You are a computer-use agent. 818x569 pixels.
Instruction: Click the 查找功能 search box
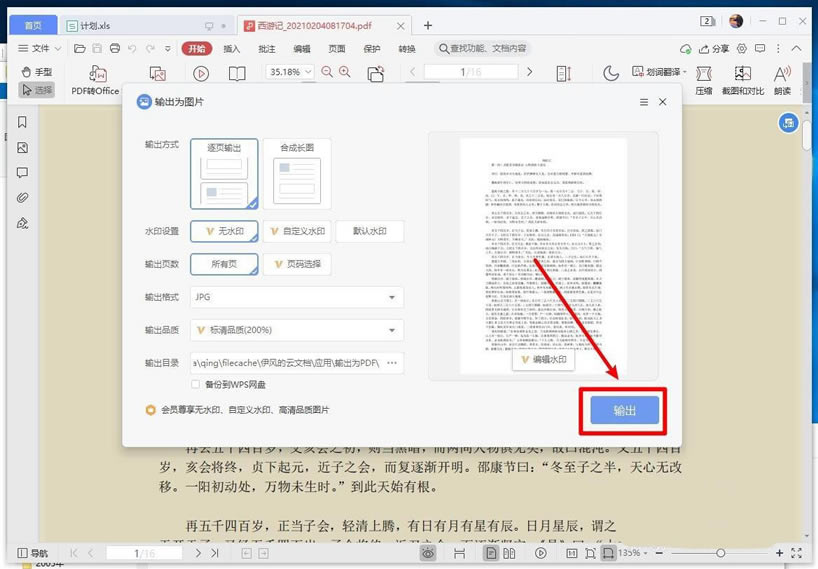pyautogui.click(x=482, y=49)
